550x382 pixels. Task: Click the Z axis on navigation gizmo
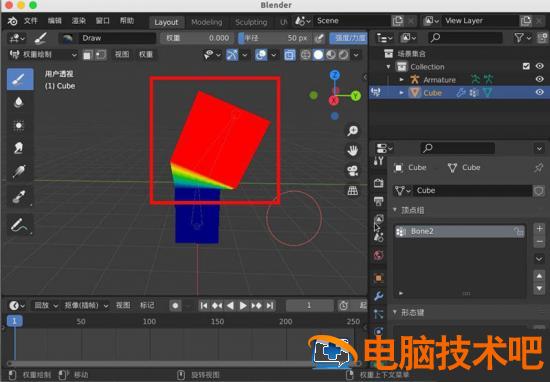tap(335, 75)
